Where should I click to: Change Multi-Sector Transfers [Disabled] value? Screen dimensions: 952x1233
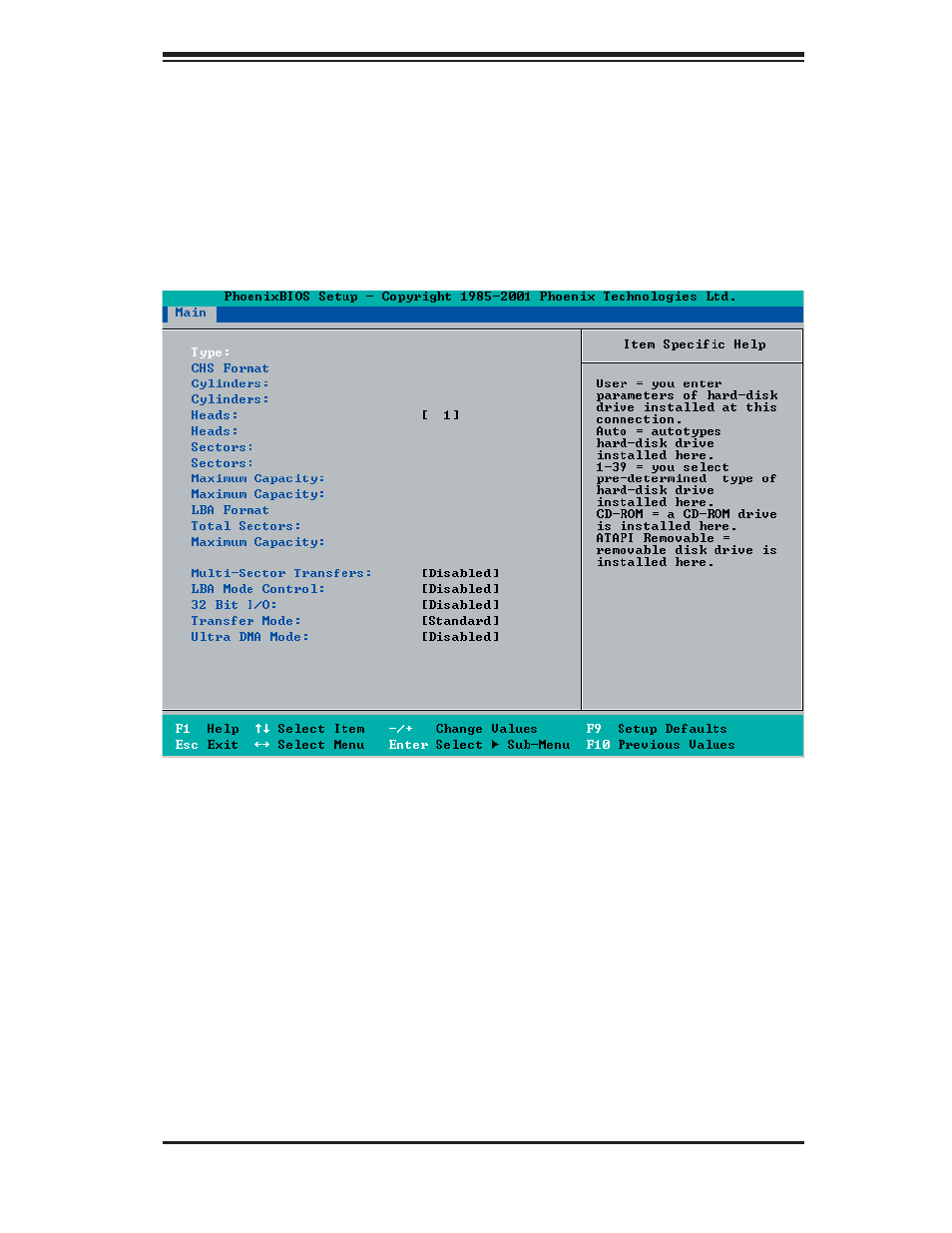tap(460, 573)
